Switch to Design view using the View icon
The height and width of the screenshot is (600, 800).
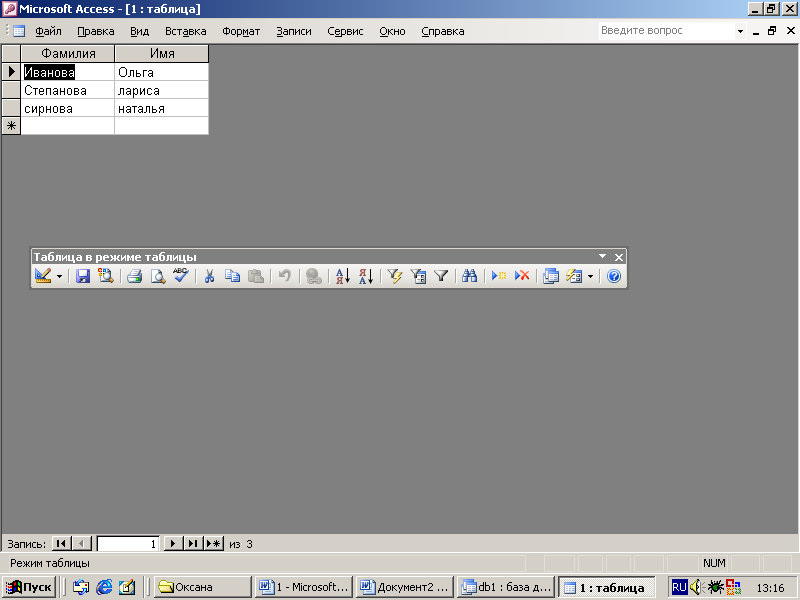(x=43, y=276)
